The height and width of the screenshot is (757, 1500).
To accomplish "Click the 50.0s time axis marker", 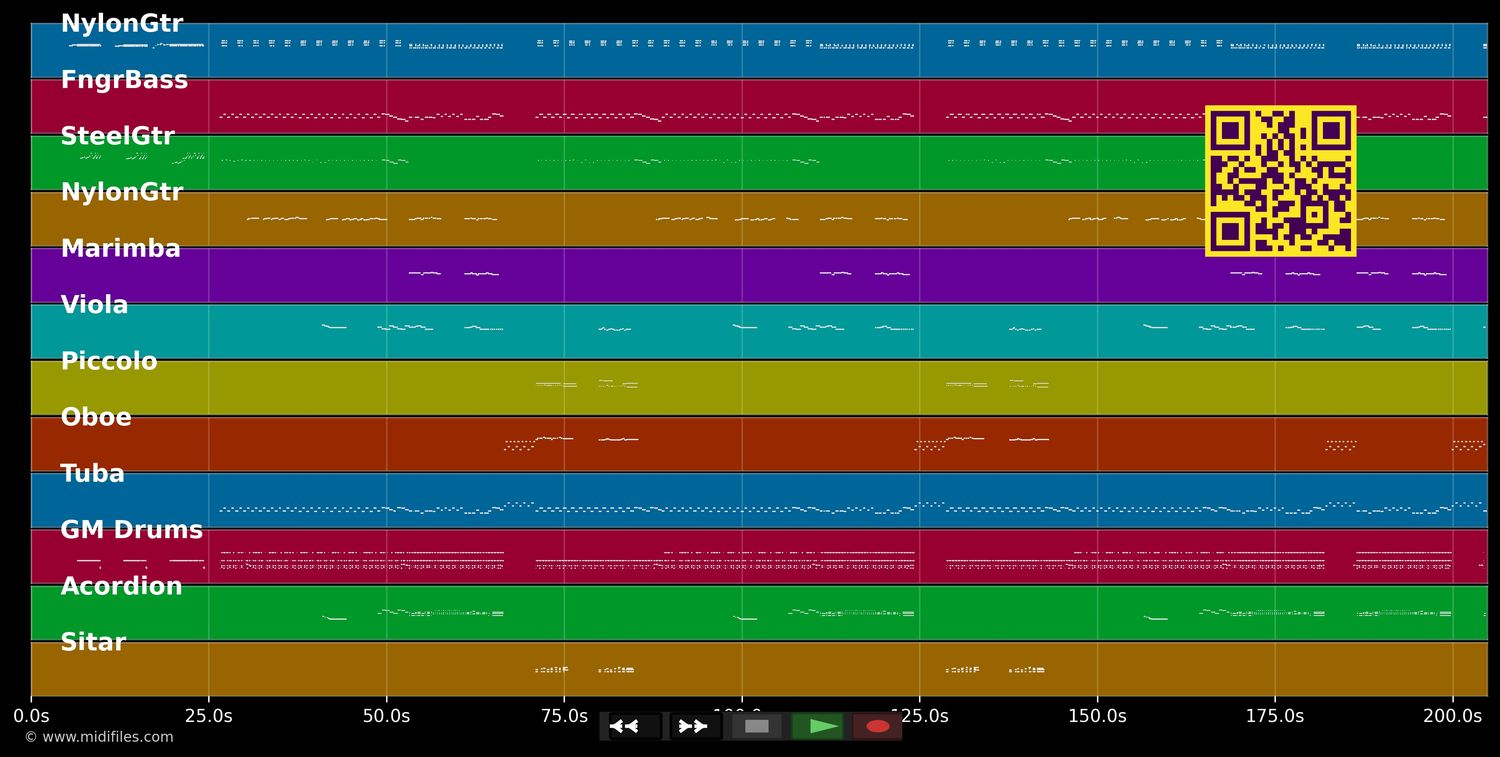I will click(x=386, y=716).
